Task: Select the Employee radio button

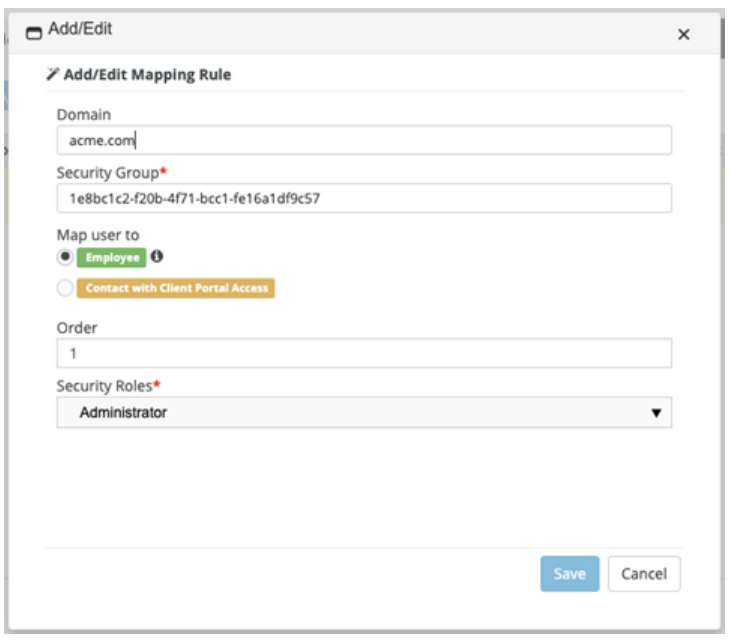Action: tap(65, 256)
